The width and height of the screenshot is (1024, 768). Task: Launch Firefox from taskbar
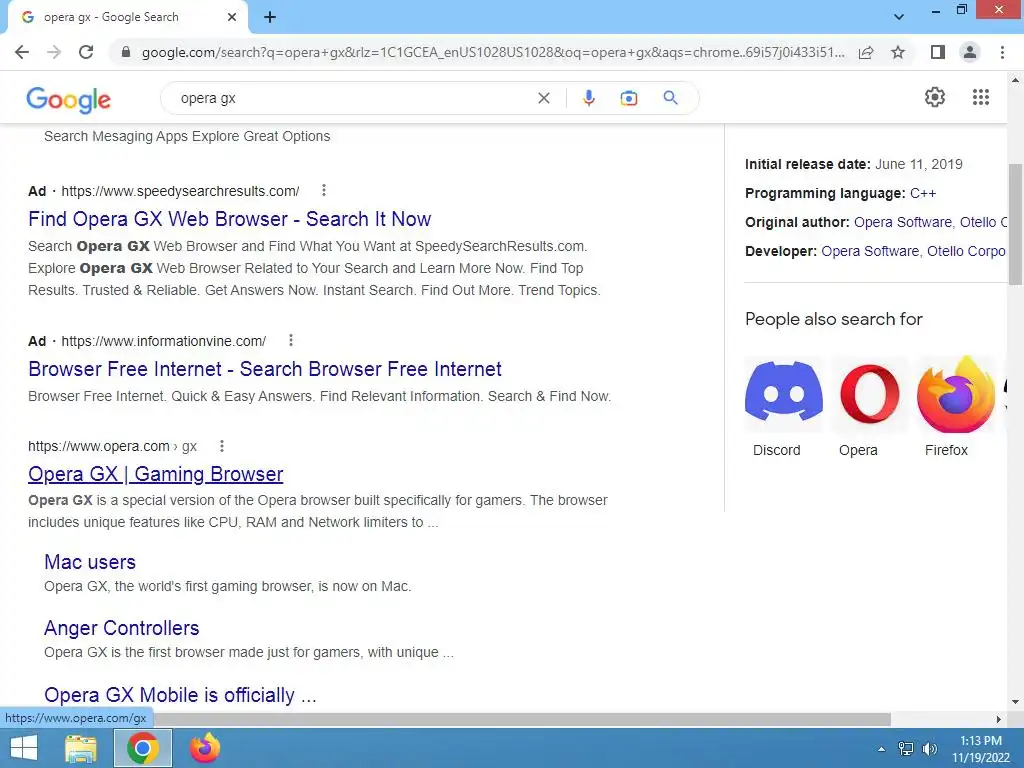click(204, 748)
